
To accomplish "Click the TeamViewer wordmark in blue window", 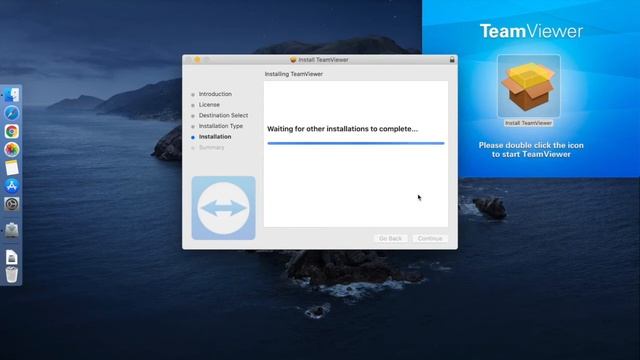I will click(531, 31).
